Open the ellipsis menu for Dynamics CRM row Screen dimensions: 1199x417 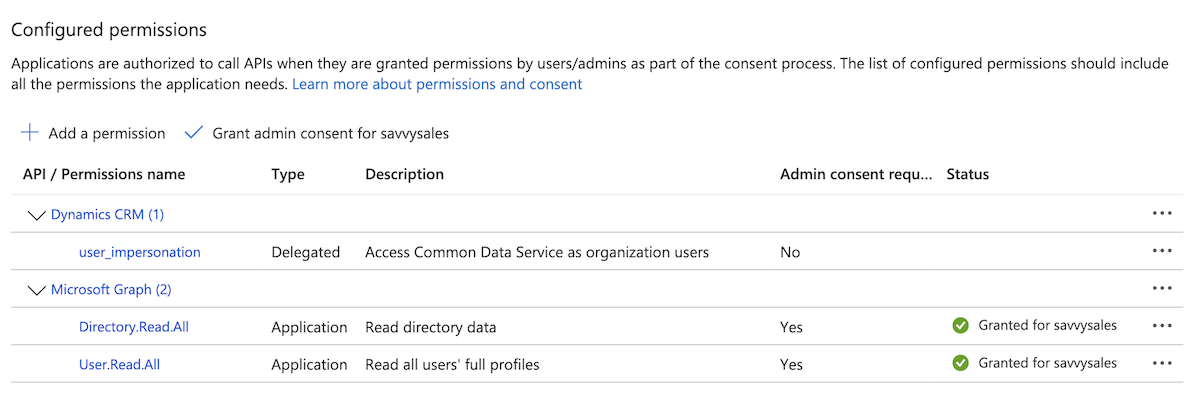point(1161,214)
